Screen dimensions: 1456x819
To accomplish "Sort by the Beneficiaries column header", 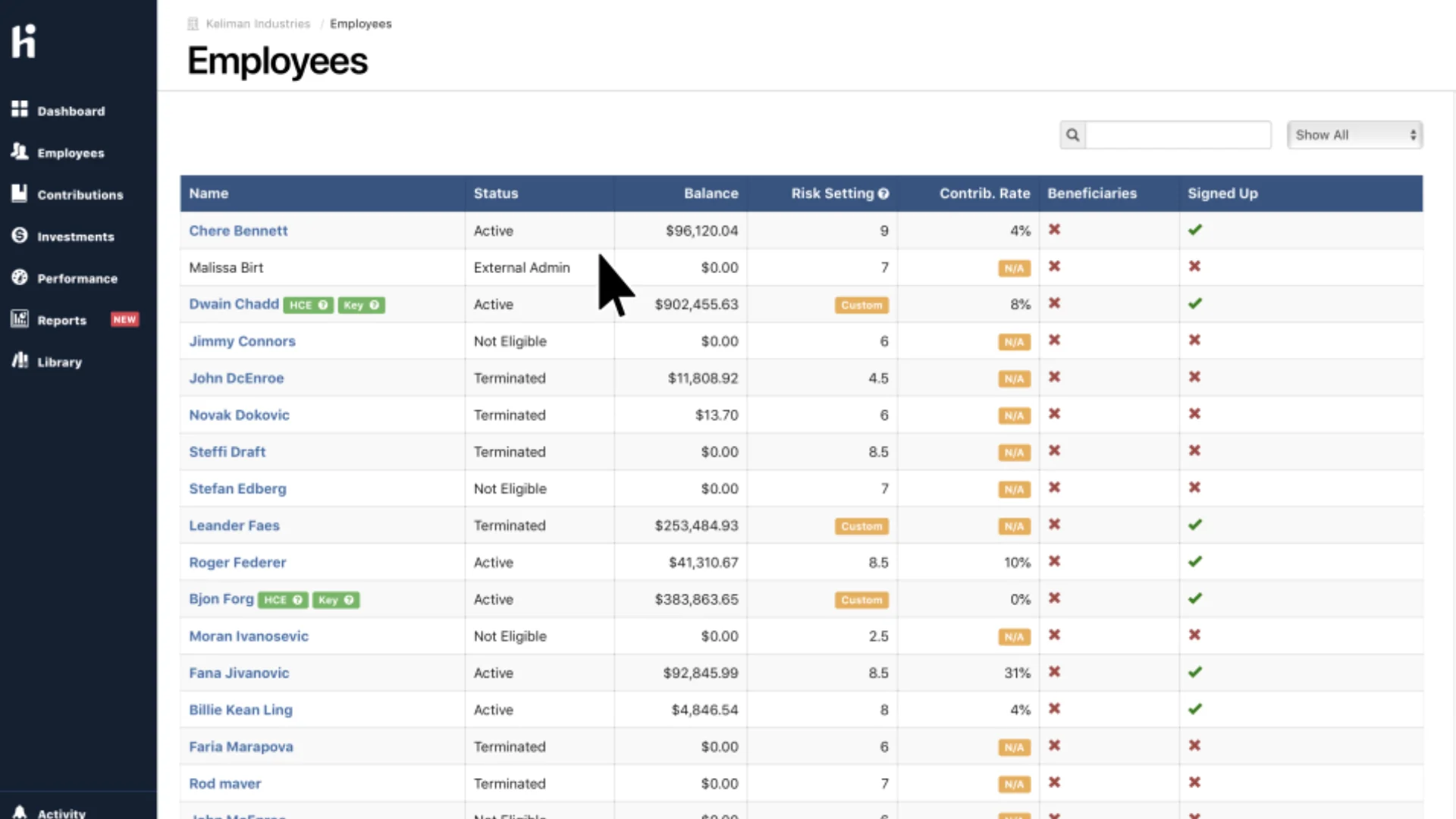I will (x=1092, y=193).
